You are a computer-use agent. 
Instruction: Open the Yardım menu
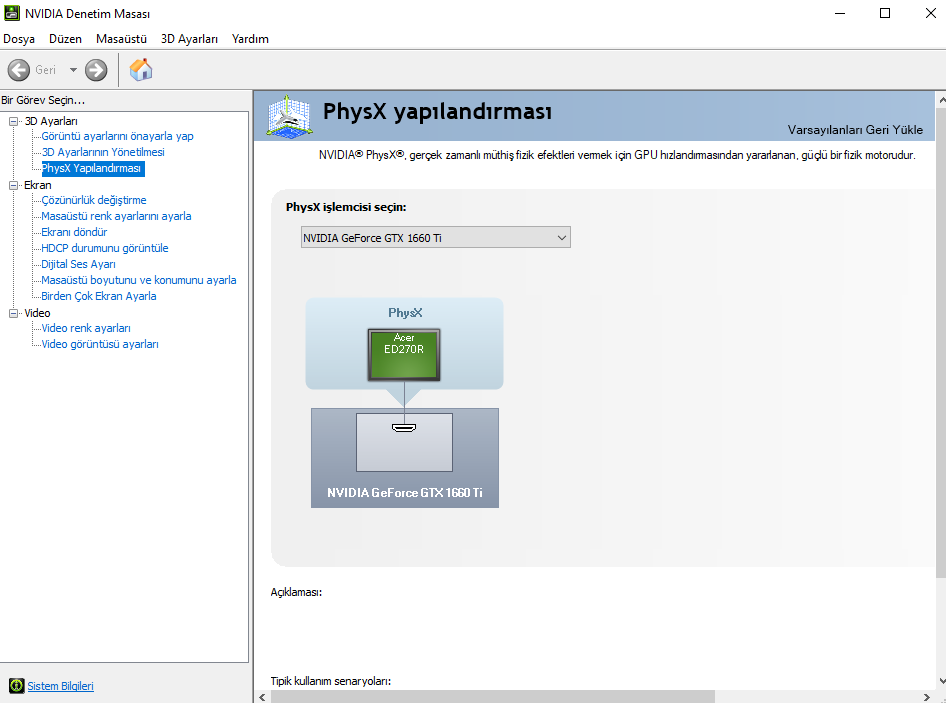(x=250, y=39)
